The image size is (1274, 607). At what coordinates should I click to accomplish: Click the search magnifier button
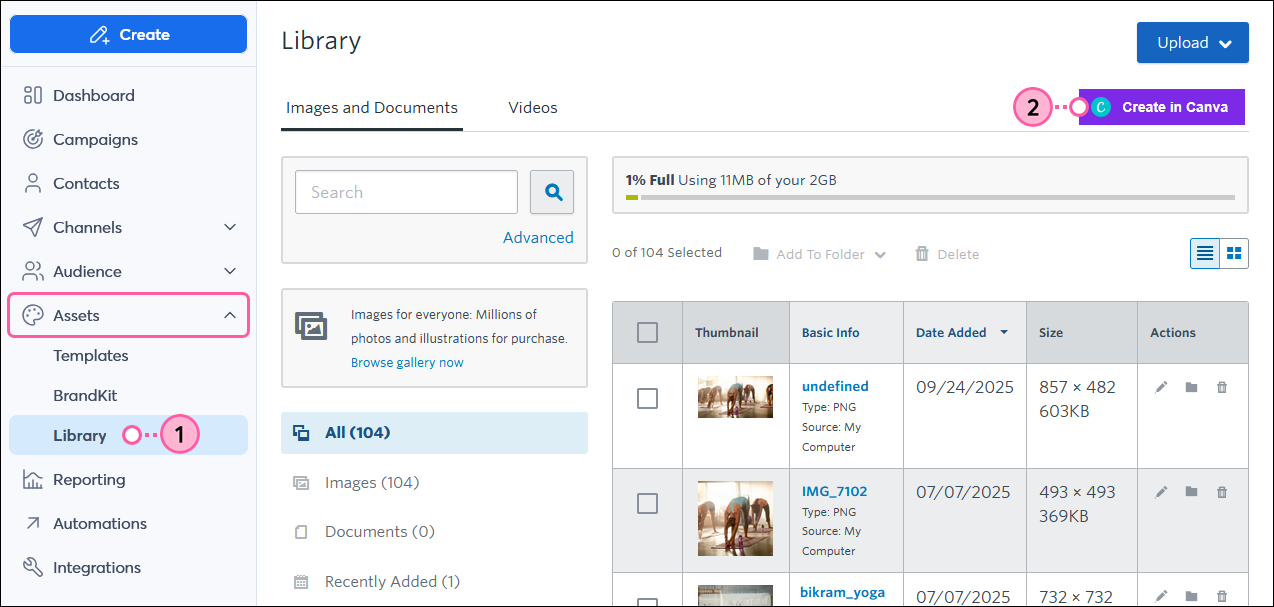551,192
